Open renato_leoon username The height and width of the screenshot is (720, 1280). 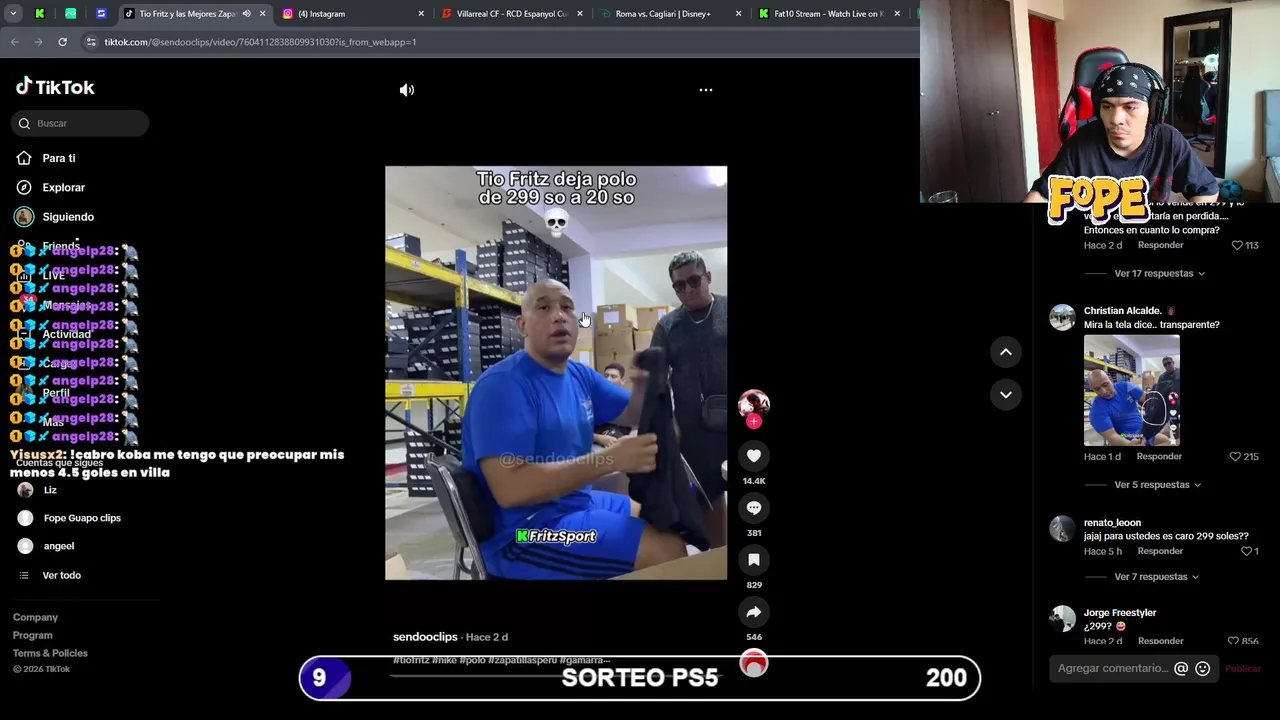tap(1112, 523)
